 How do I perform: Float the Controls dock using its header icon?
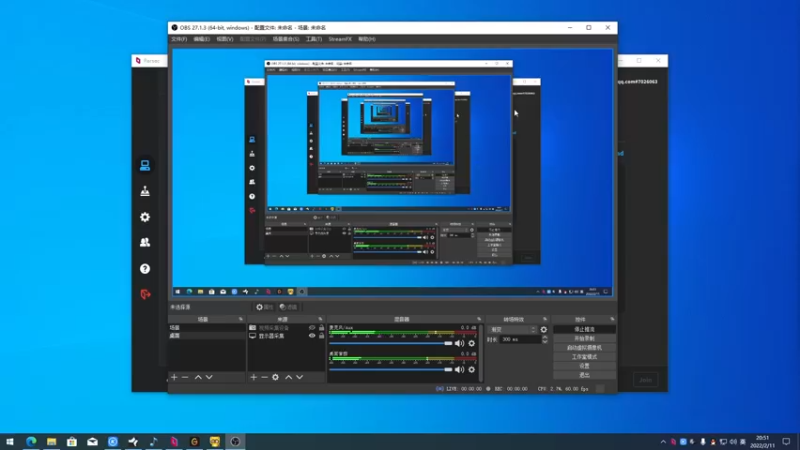click(x=612, y=319)
